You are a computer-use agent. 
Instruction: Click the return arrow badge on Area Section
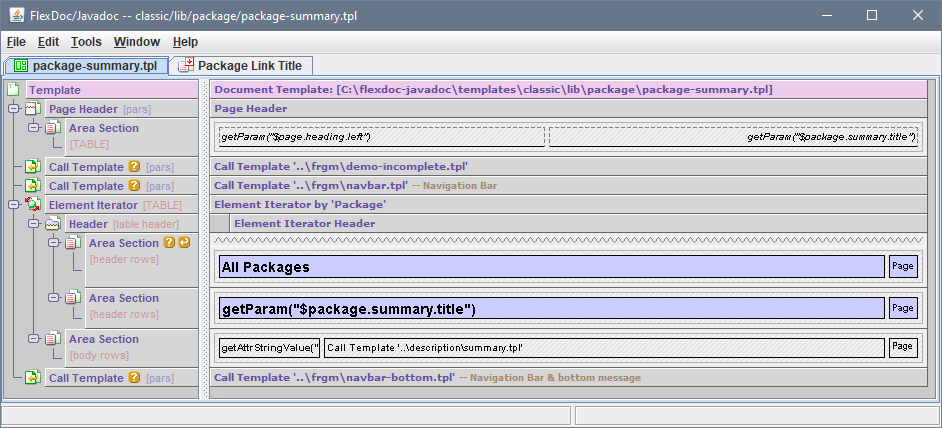point(184,243)
